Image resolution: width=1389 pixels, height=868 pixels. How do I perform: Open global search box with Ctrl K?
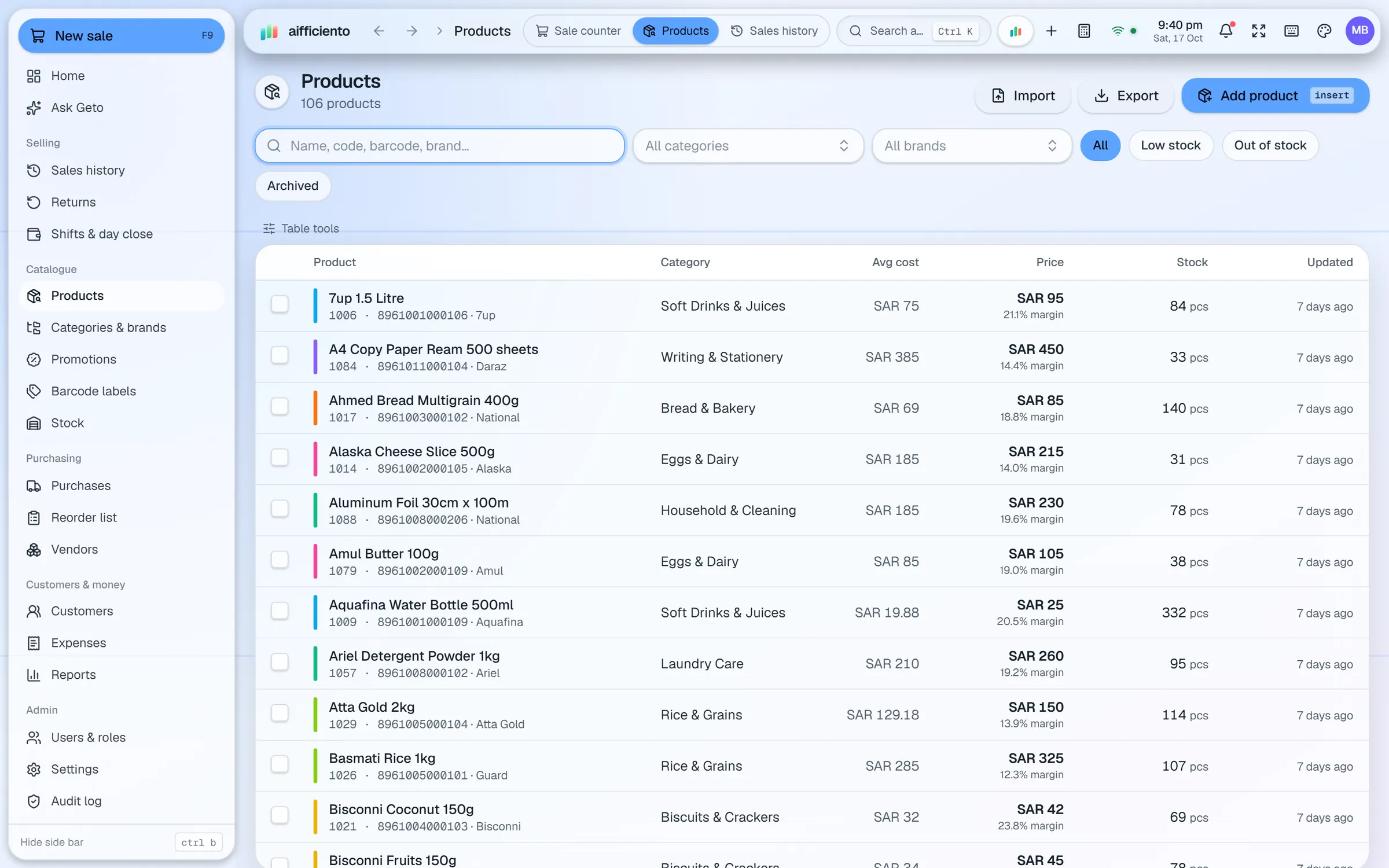pyautogui.click(x=914, y=31)
